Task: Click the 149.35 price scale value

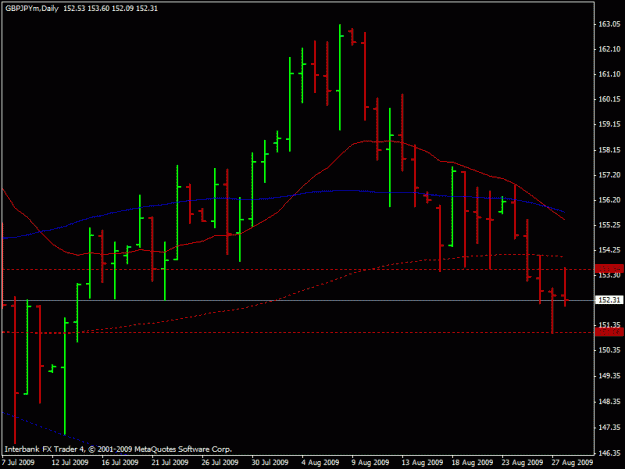Action: coord(609,376)
